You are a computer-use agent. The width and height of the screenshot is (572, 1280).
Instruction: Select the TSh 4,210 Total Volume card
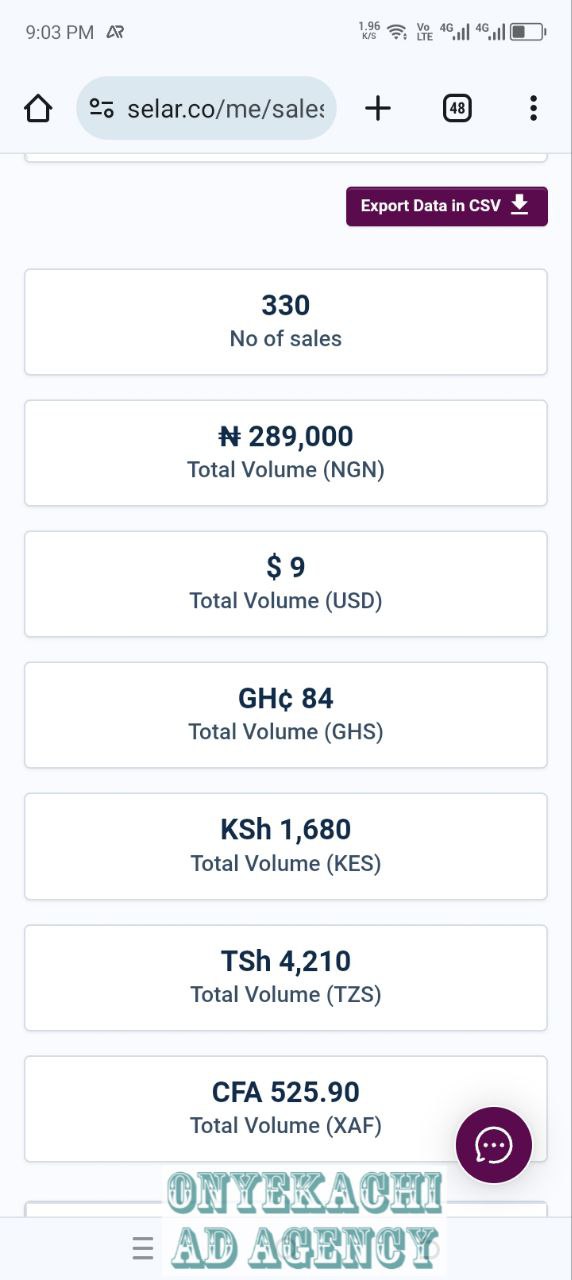tap(286, 978)
